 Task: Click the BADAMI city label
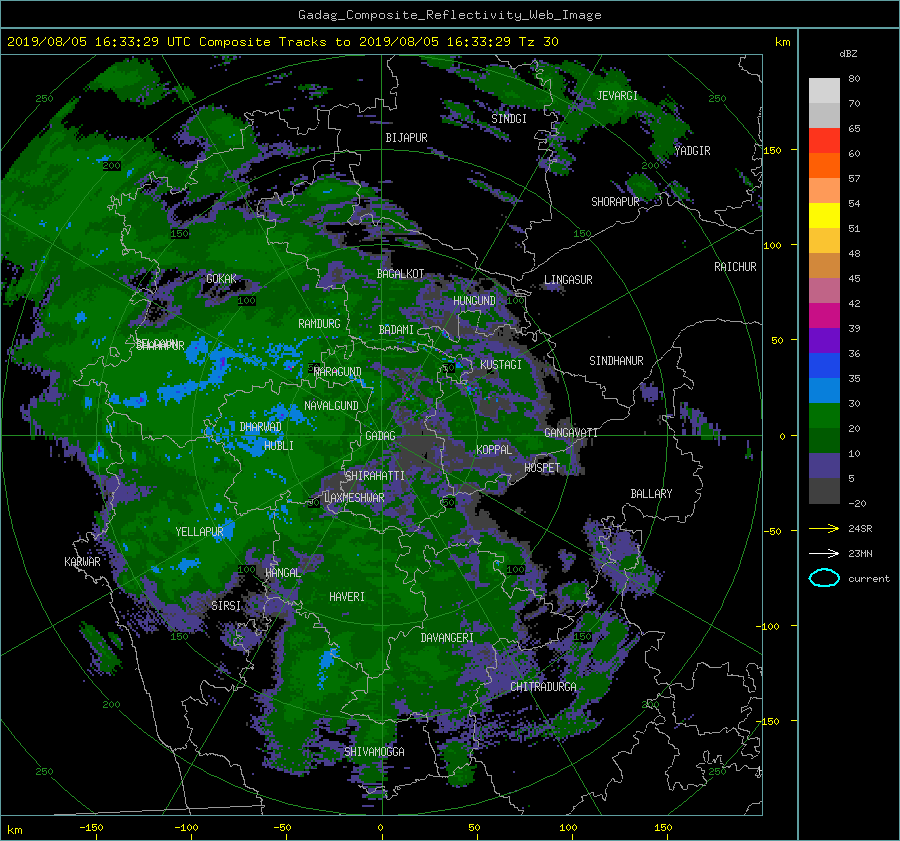click(x=396, y=330)
